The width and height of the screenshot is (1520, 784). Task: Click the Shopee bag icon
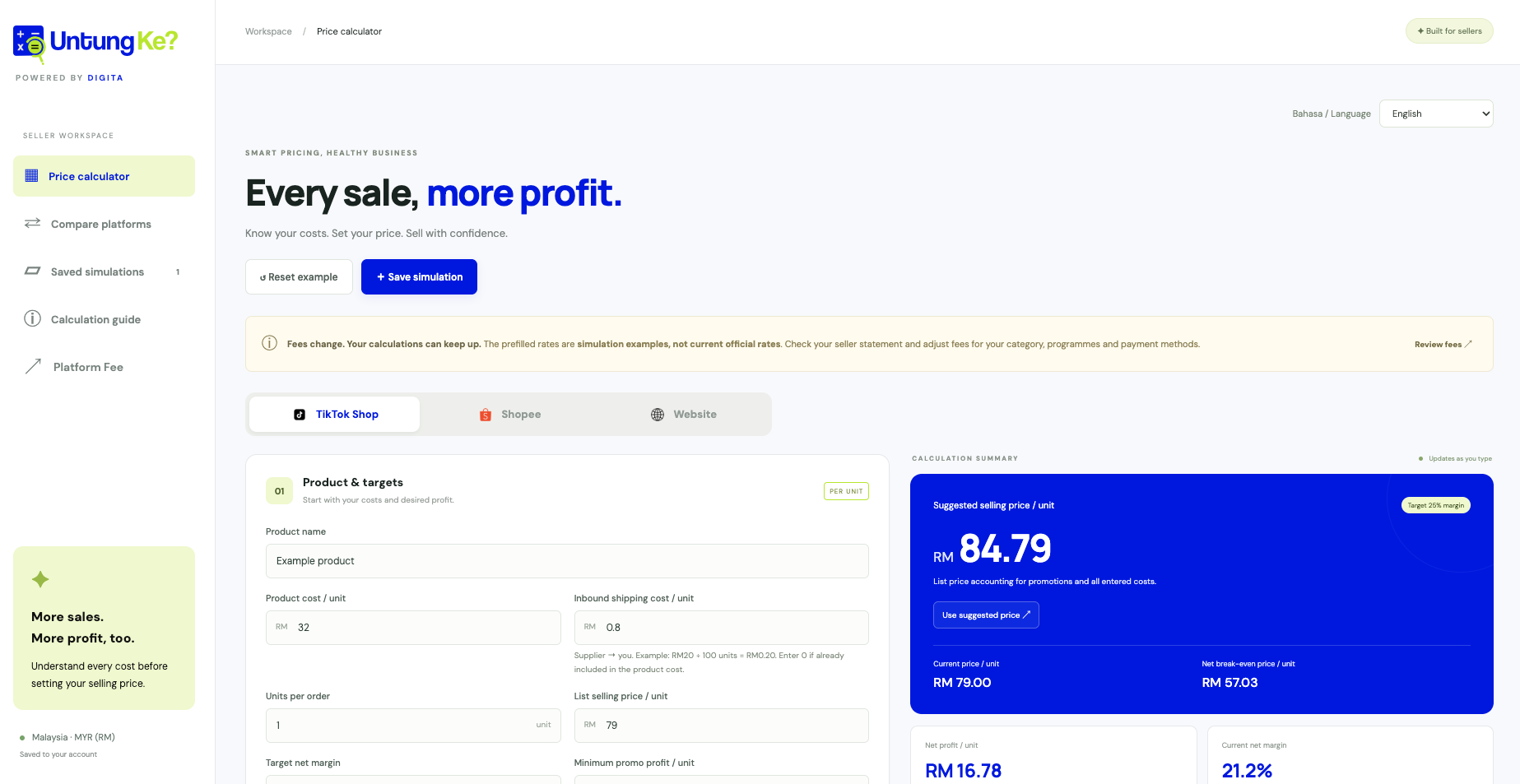point(486,415)
